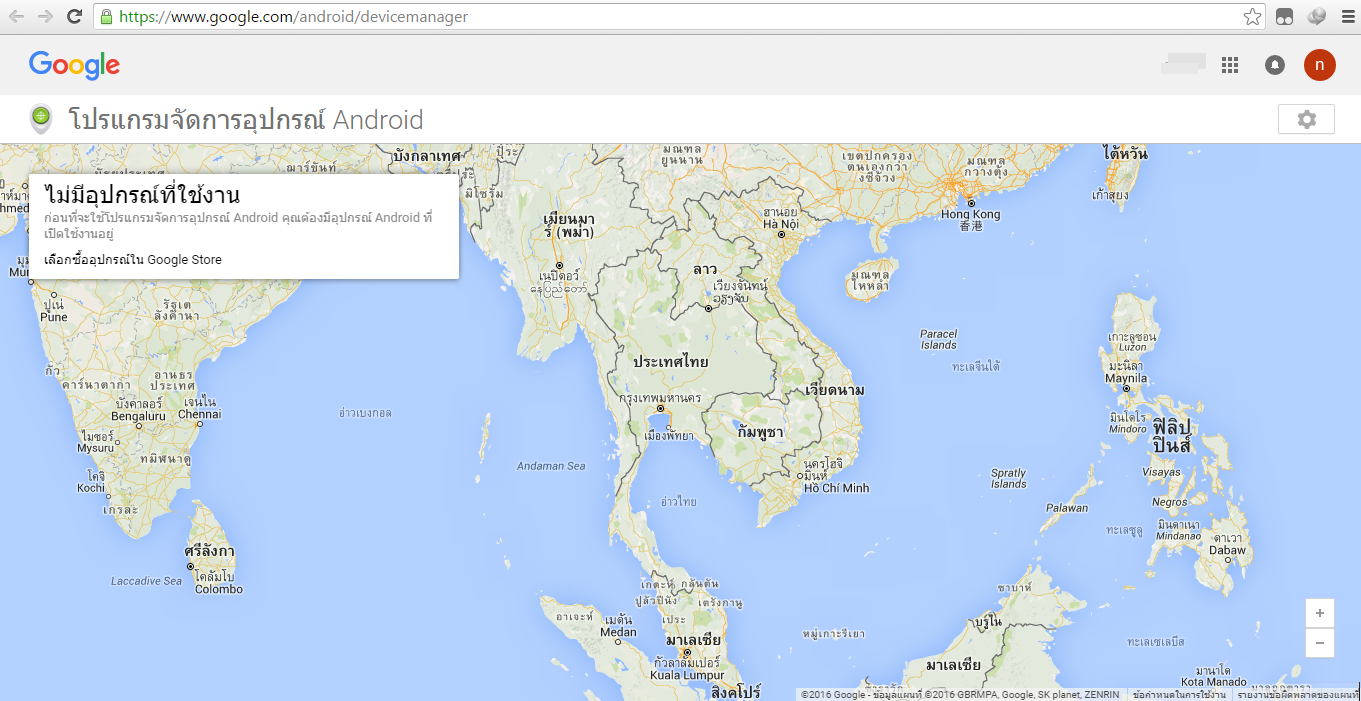
Task: Click the Bengaluru city label
Action: [x=138, y=416]
